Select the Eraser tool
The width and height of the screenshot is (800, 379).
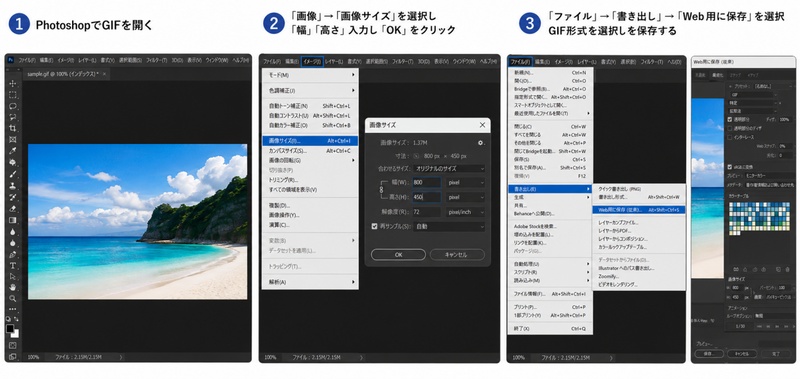coord(13,209)
